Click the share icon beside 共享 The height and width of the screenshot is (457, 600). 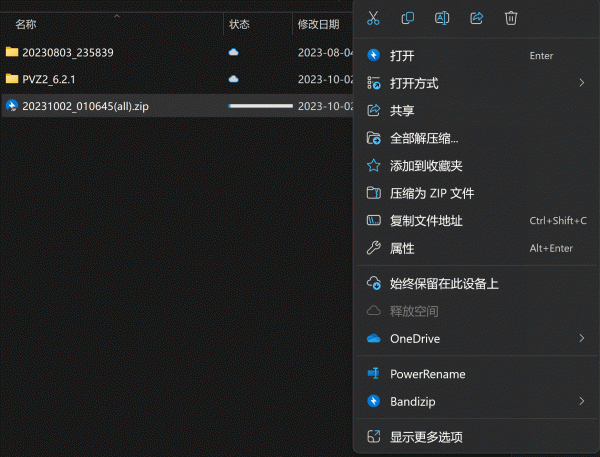click(x=373, y=110)
